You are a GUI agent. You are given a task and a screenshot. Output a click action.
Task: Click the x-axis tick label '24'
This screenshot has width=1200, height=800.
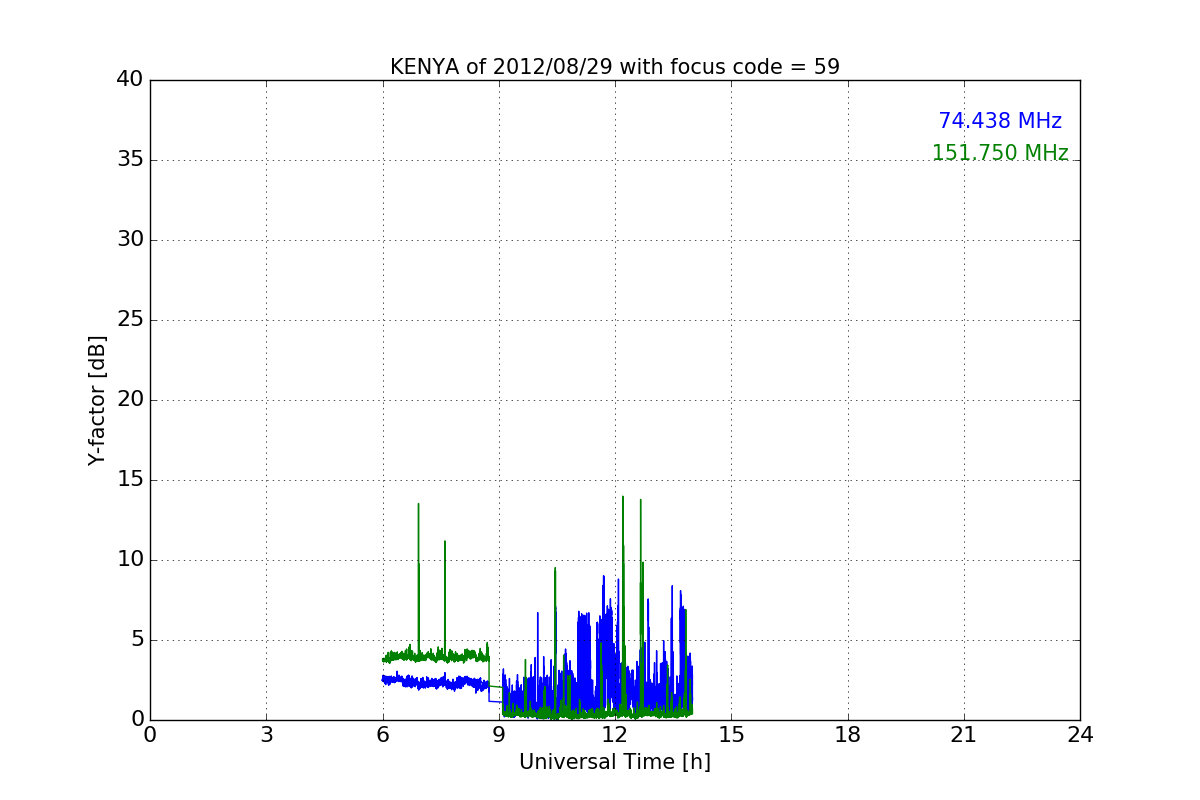coord(1080,735)
